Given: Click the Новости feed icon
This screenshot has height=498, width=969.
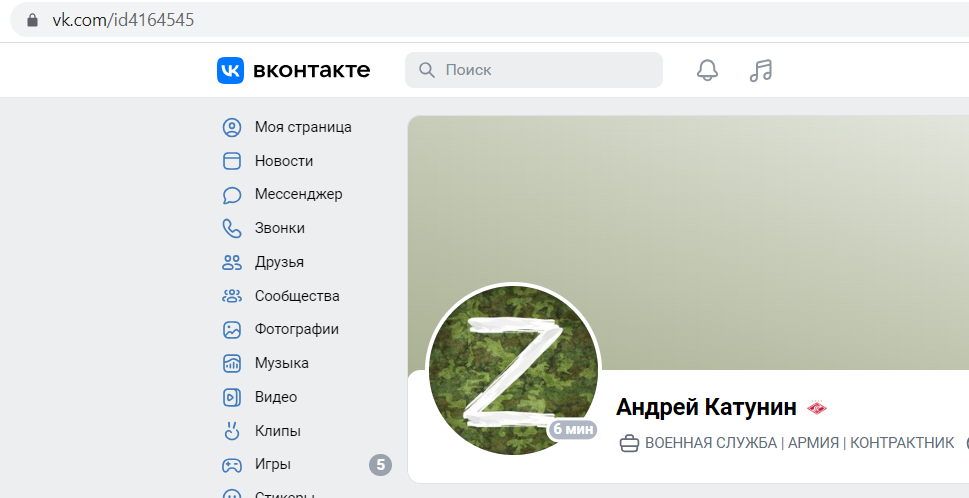Looking at the screenshot, I should point(232,161).
